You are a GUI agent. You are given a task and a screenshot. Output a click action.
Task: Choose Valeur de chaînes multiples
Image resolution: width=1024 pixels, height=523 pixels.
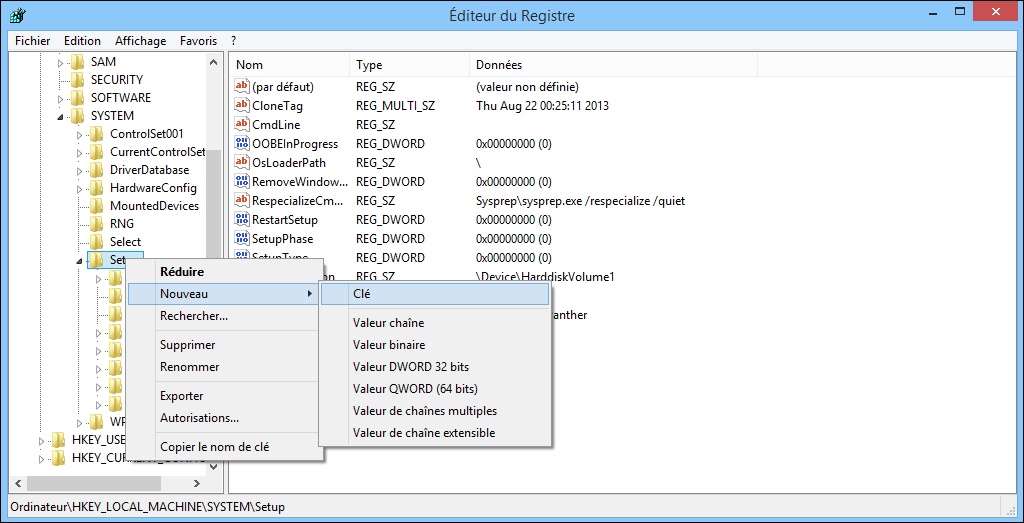point(435,411)
